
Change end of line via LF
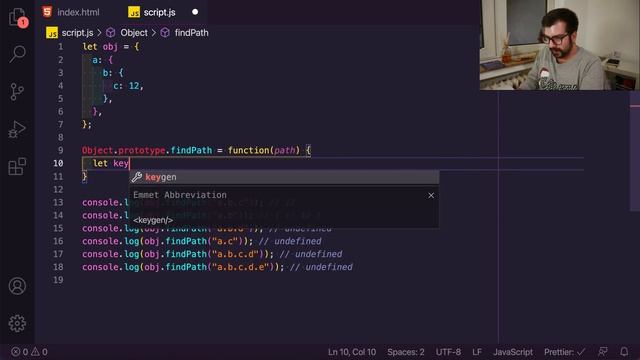(x=477, y=352)
